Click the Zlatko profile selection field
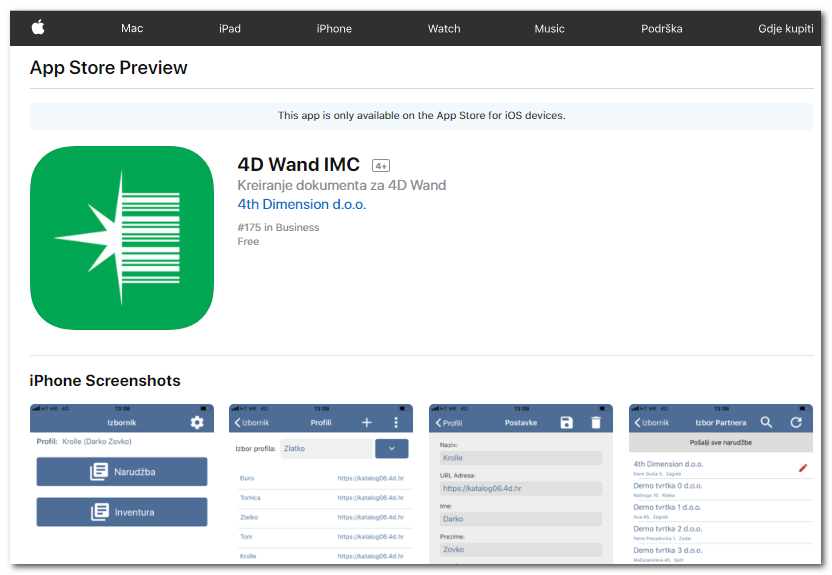Screen dimensions: 832x575 click(326, 449)
